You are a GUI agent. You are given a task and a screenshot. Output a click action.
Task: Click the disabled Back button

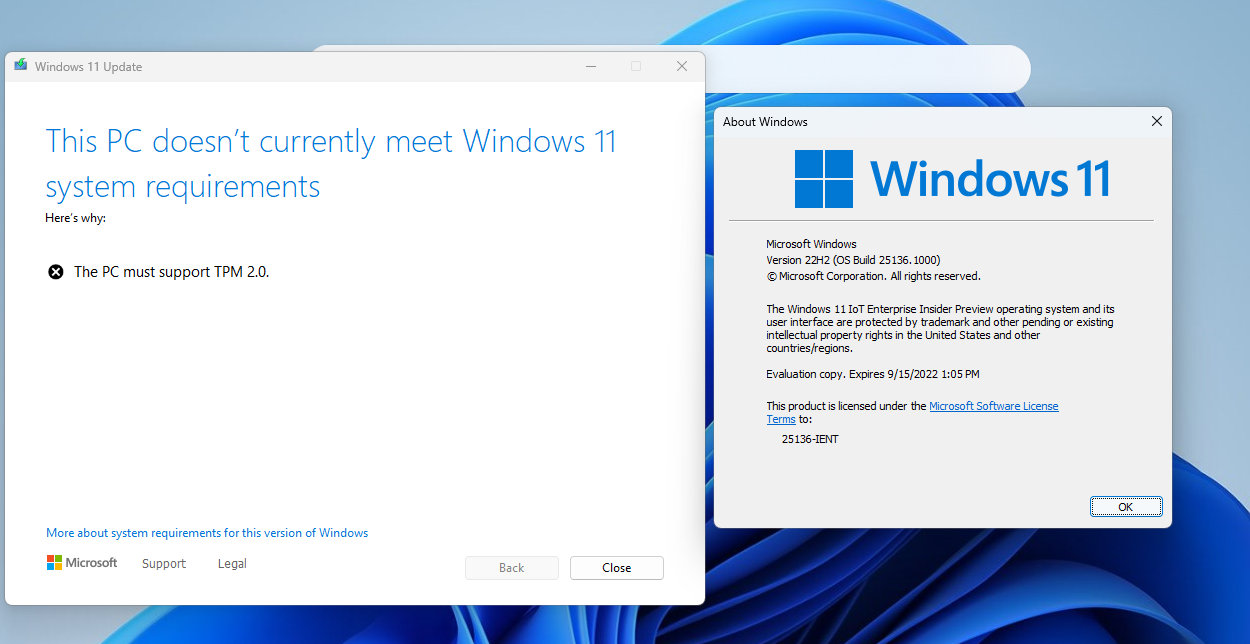[512, 568]
